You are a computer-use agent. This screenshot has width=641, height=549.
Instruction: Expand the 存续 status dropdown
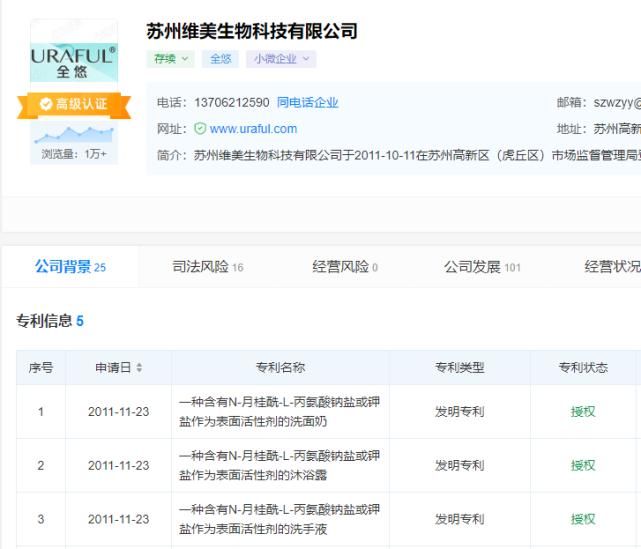tap(170, 59)
